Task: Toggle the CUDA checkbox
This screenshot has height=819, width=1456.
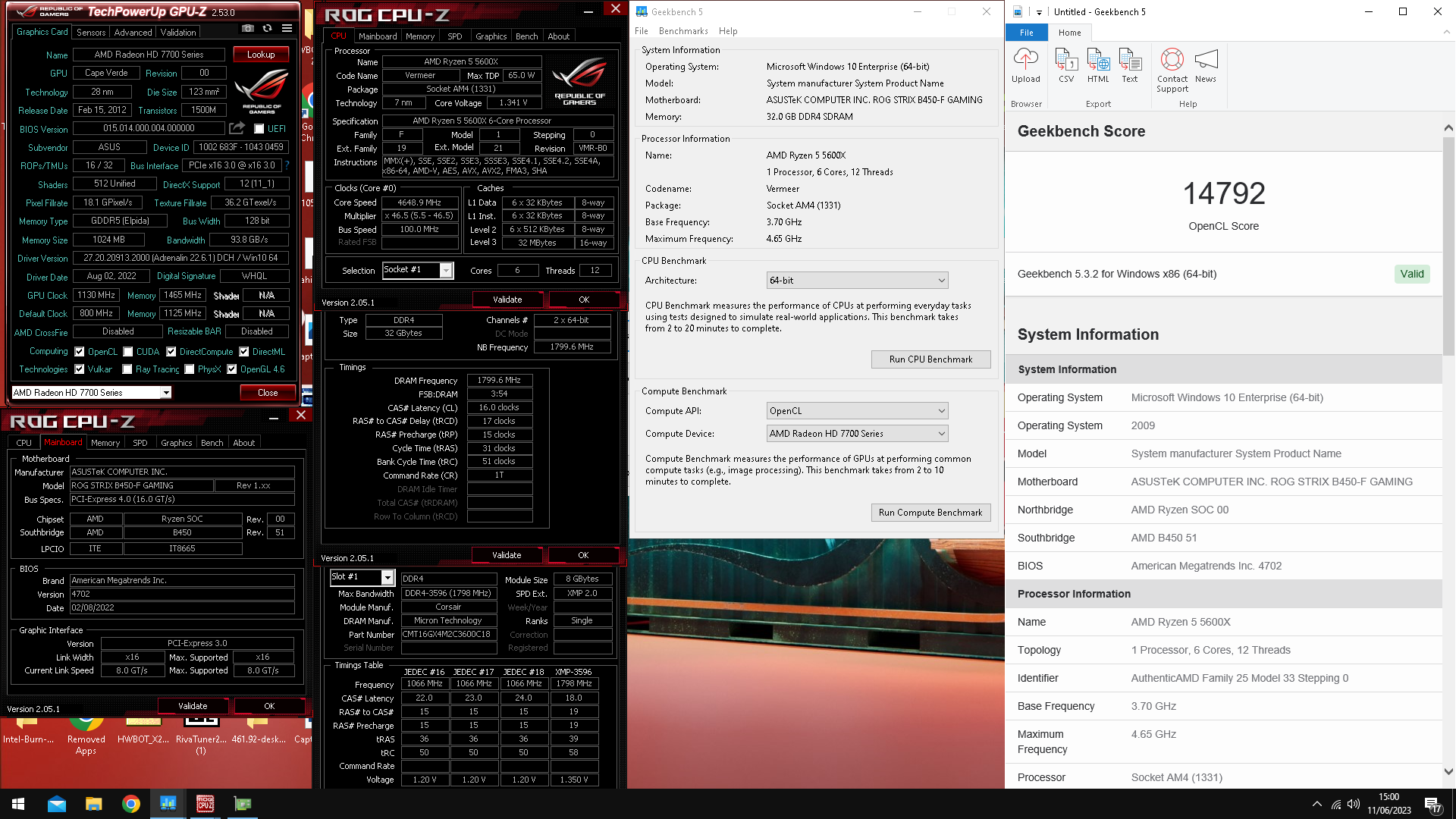Action: [x=128, y=351]
